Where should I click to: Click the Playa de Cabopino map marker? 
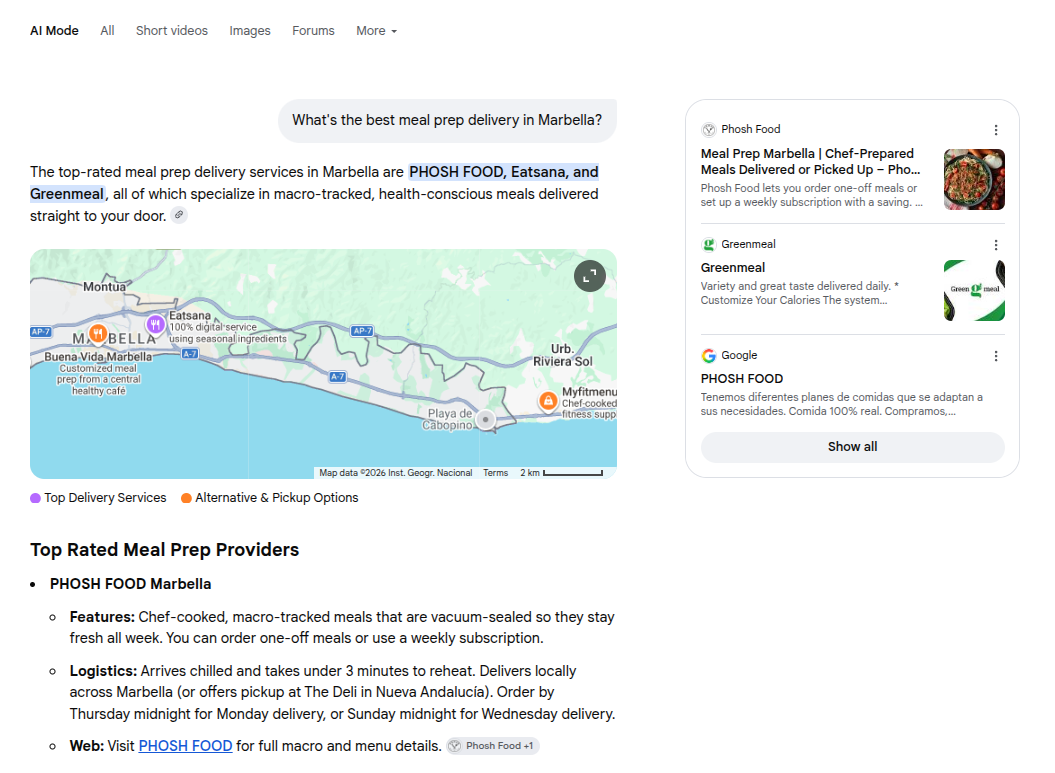pyautogui.click(x=486, y=419)
